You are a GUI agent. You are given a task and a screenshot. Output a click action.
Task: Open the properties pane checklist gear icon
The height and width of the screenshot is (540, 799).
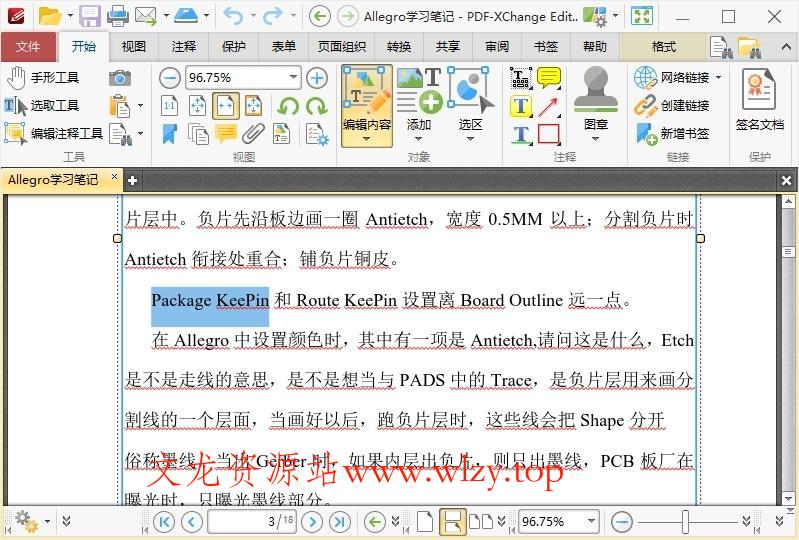click(x=317, y=134)
